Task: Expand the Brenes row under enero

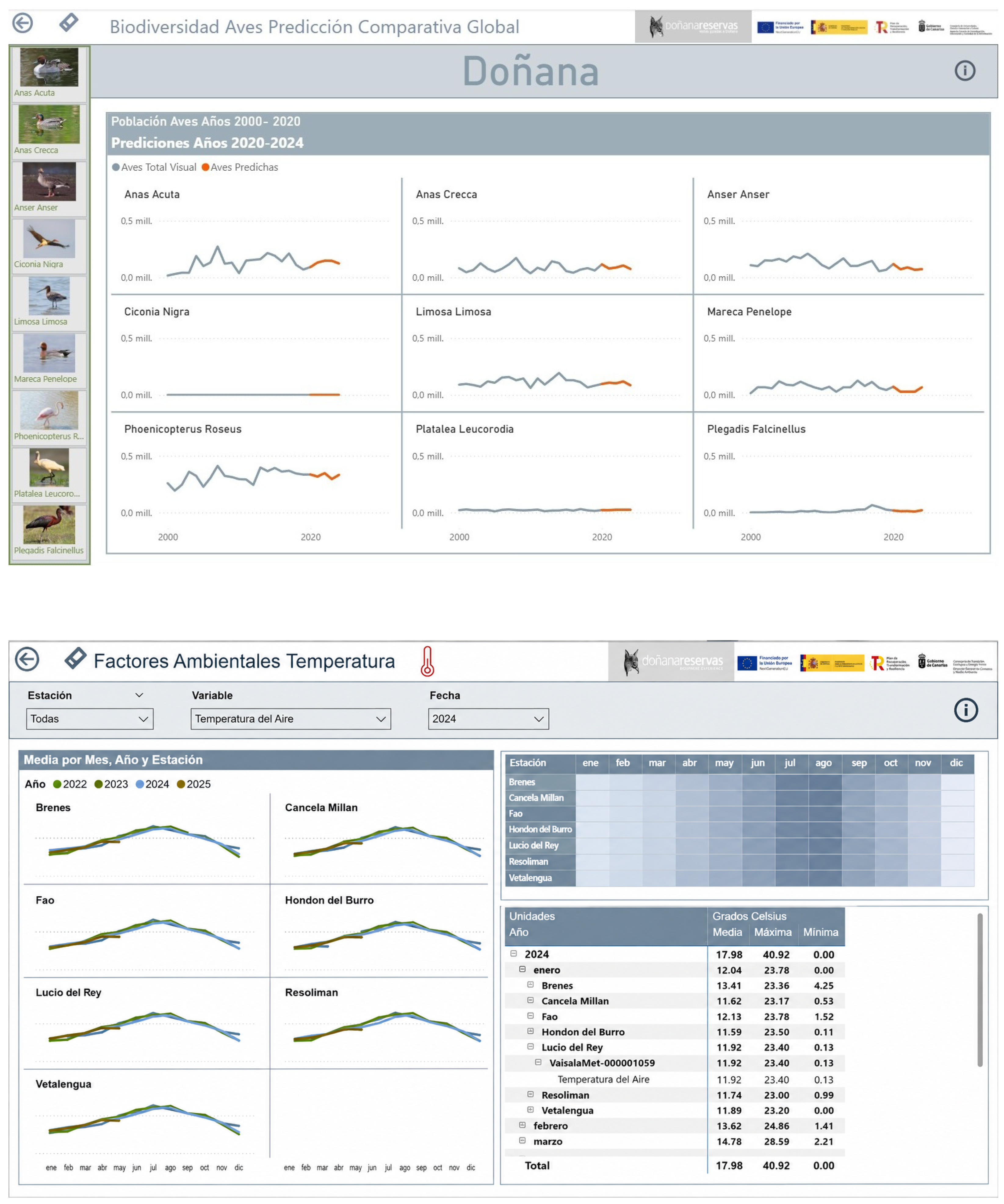Action: coord(530,985)
